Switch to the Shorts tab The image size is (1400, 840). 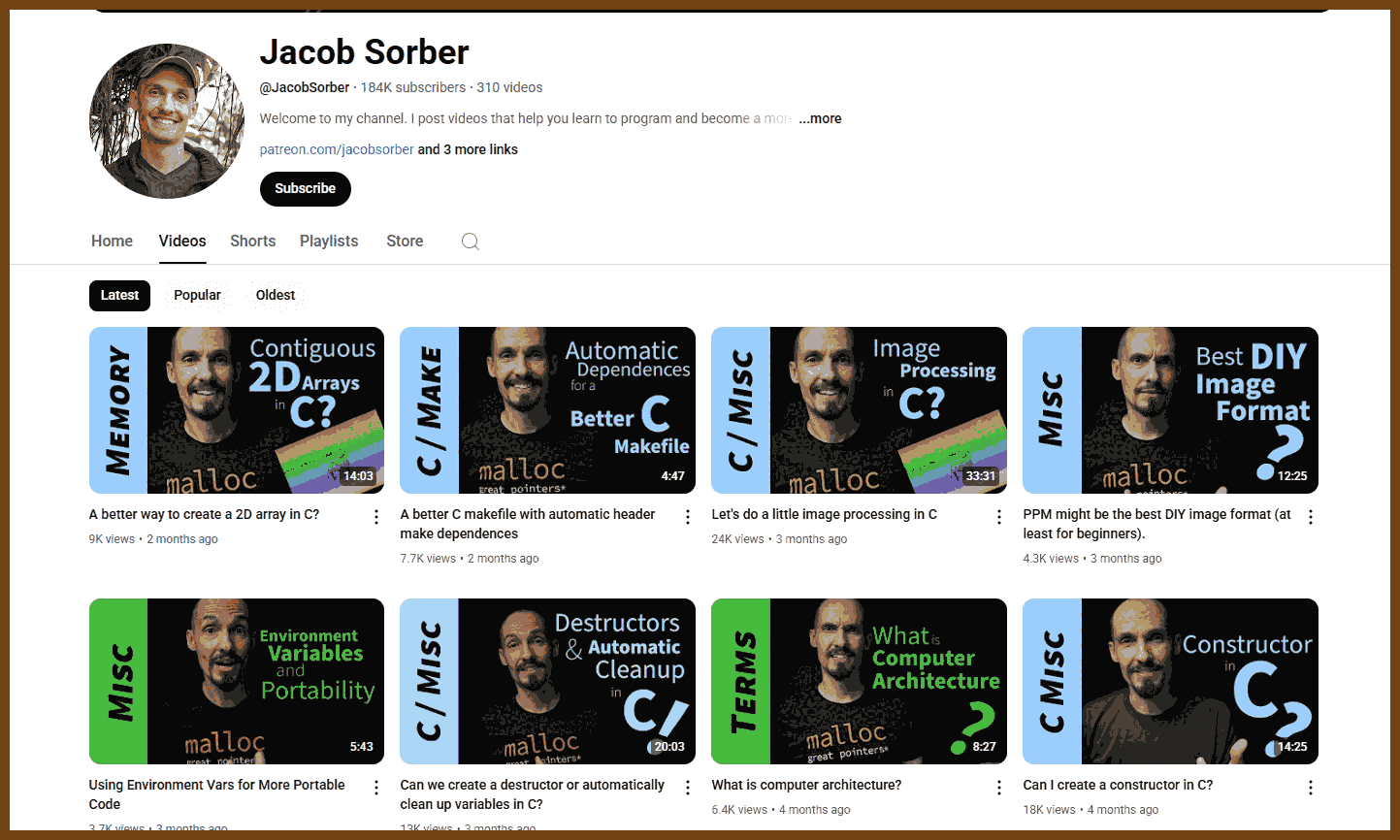[x=252, y=241]
